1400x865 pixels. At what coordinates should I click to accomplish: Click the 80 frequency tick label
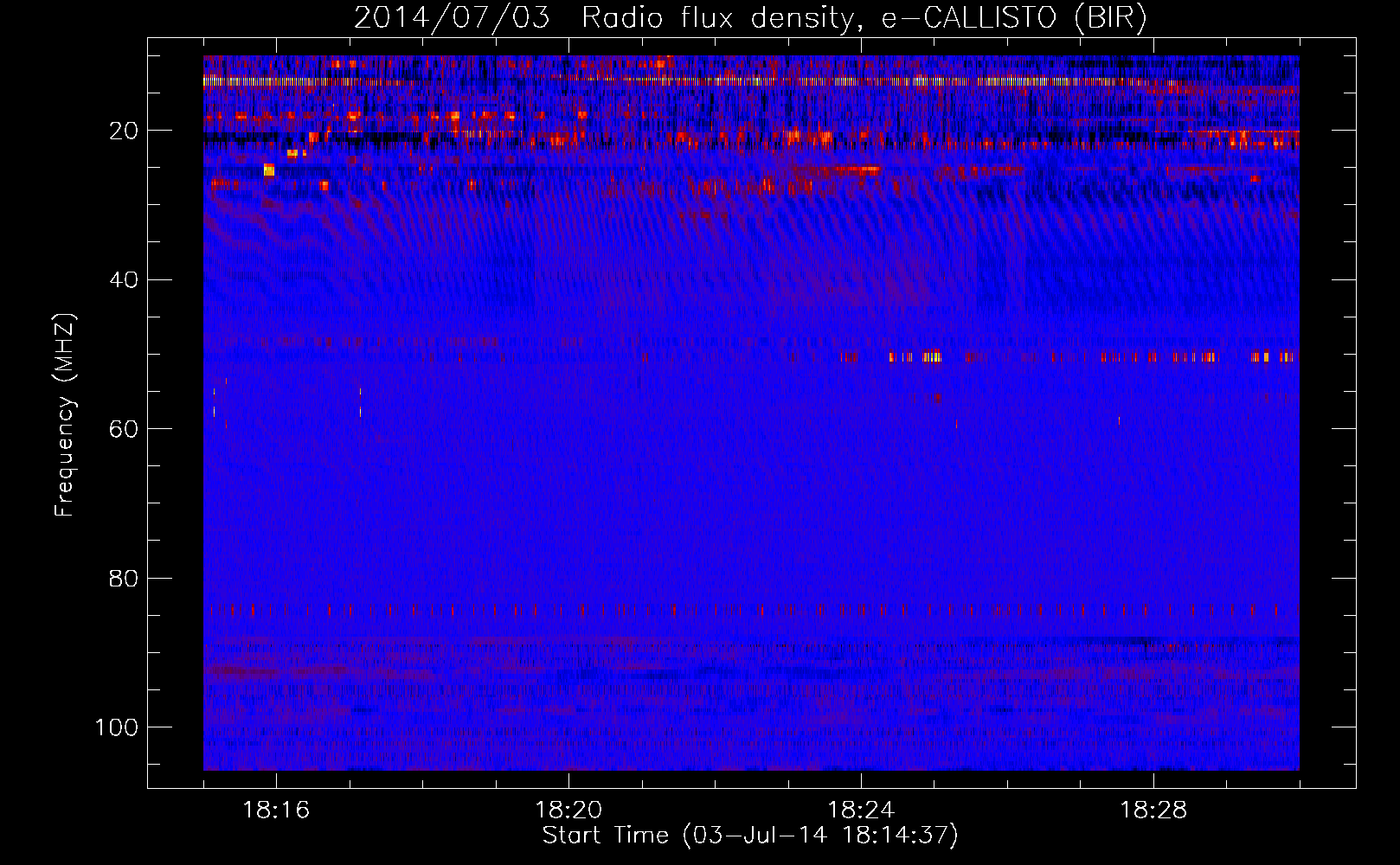tap(124, 579)
